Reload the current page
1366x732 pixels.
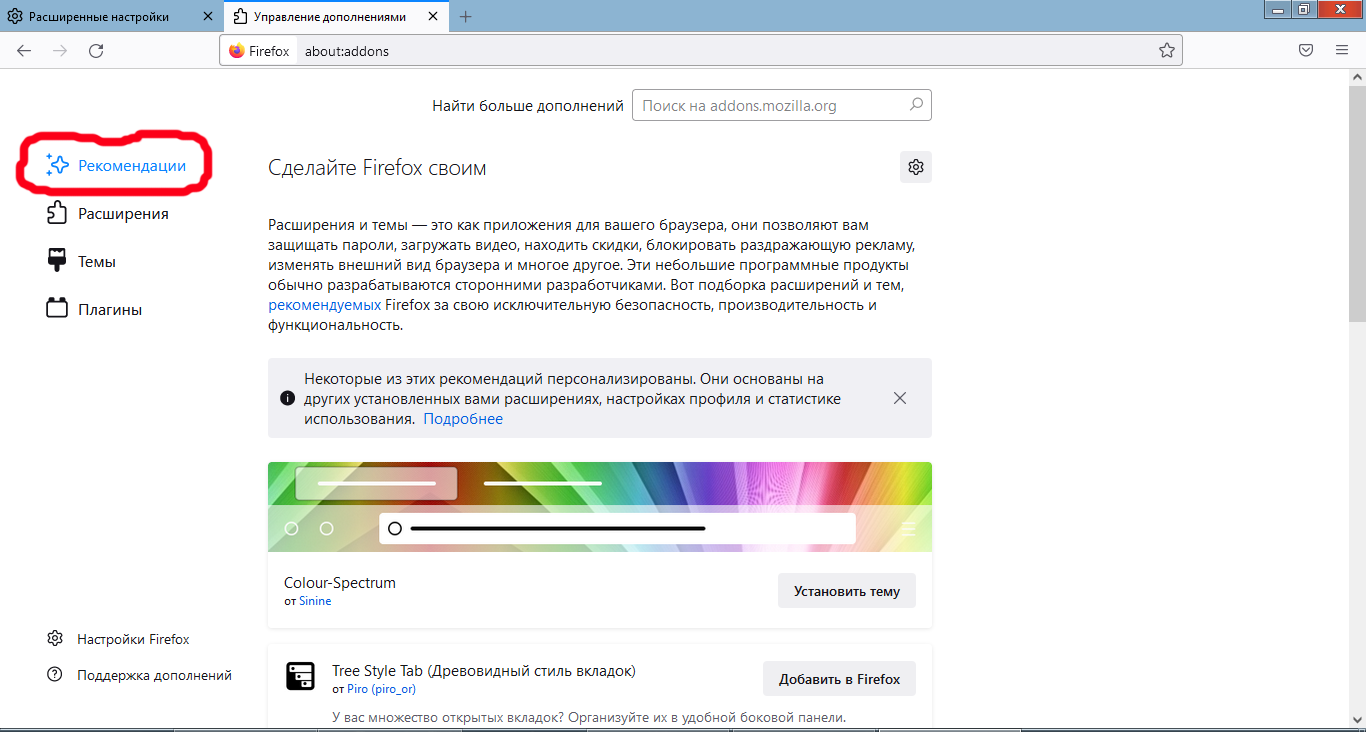point(96,51)
